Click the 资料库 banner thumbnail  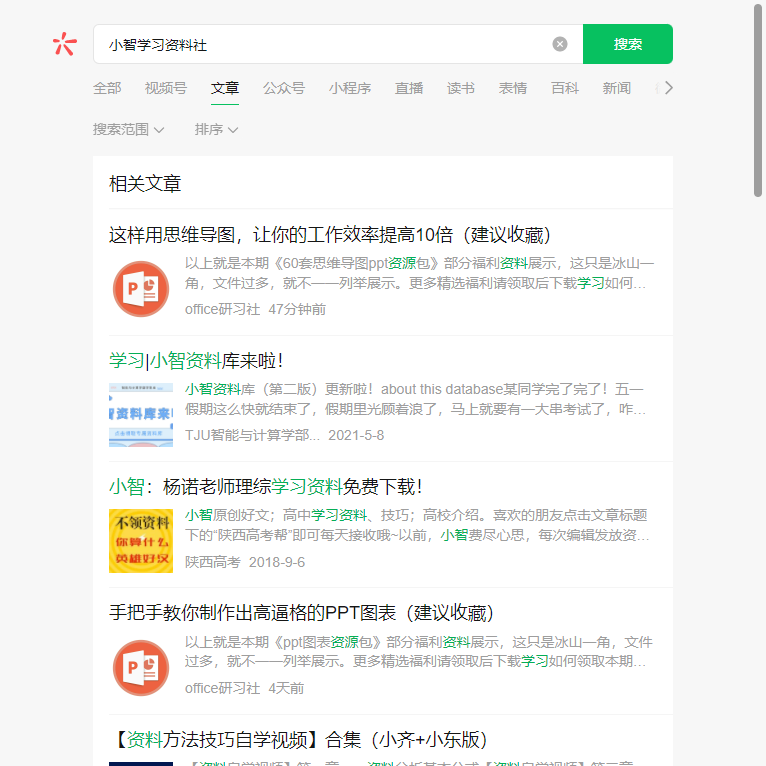[141, 415]
